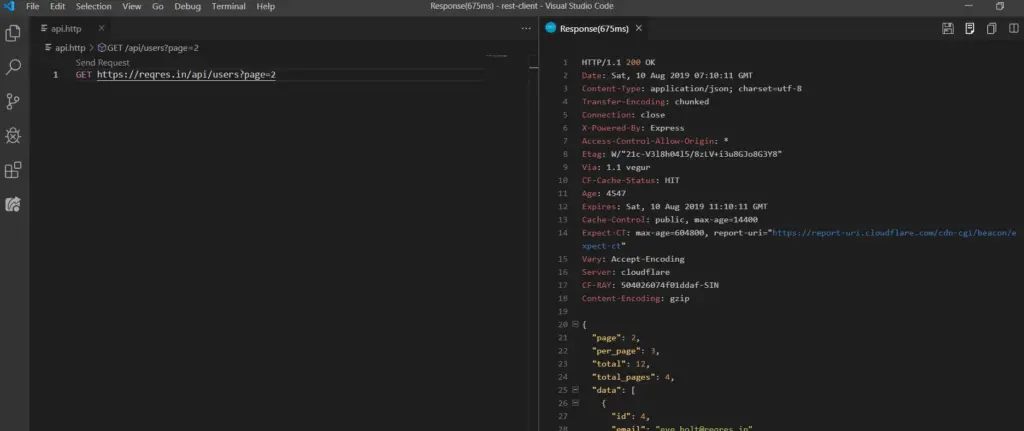Open the Debug view in activity bar
Image resolution: width=1024 pixels, height=431 pixels.
pos(14,135)
